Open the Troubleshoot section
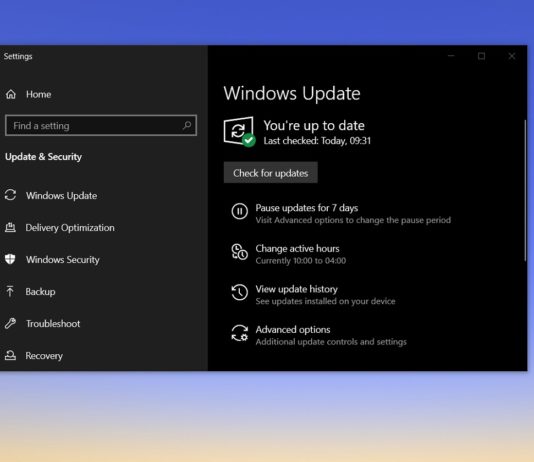Screen dimensions: 534x462 [x=53, y=324]
